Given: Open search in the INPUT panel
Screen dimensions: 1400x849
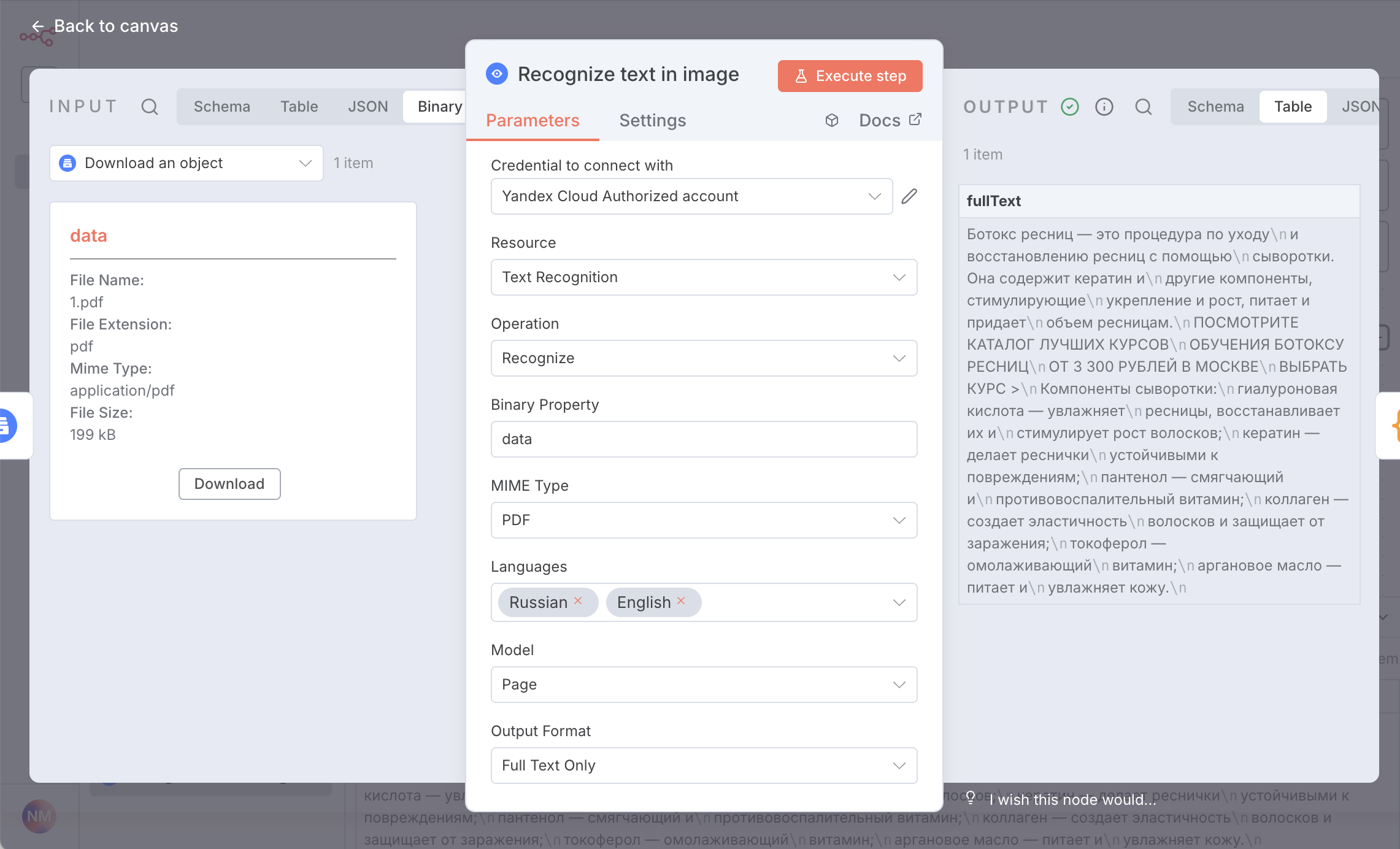Looking at the screenshot, I should tap(150, 106).
